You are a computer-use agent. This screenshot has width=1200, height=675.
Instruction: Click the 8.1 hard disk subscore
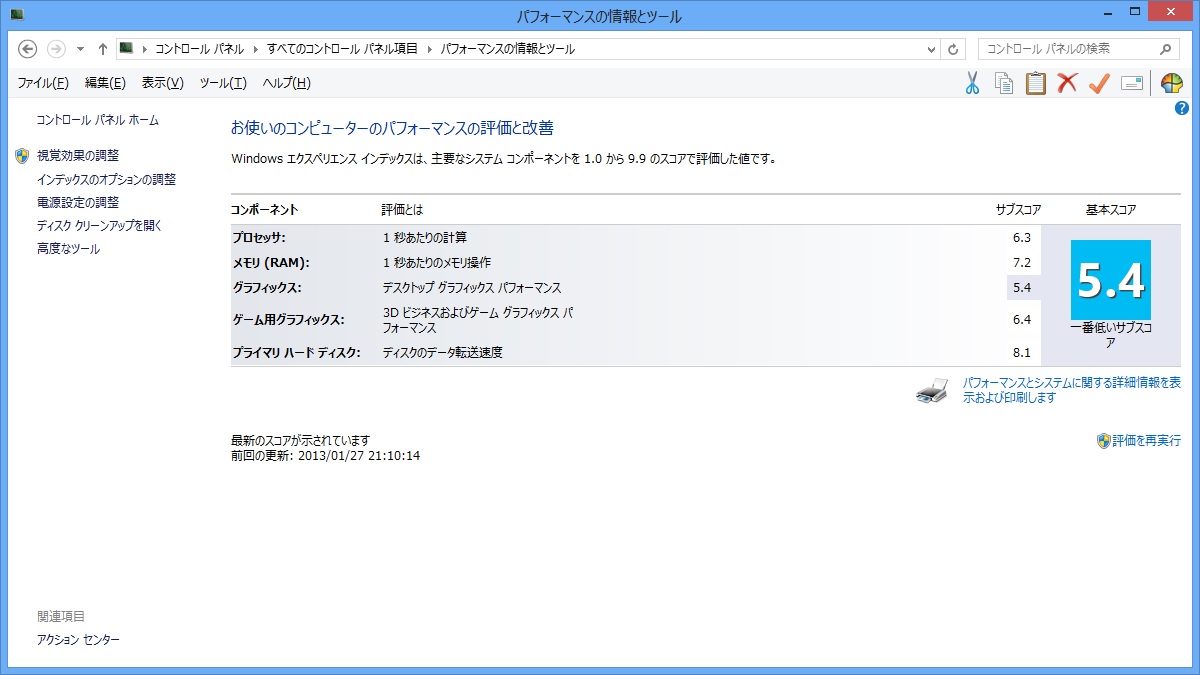pyautogui.click(x=1021, y=352)
